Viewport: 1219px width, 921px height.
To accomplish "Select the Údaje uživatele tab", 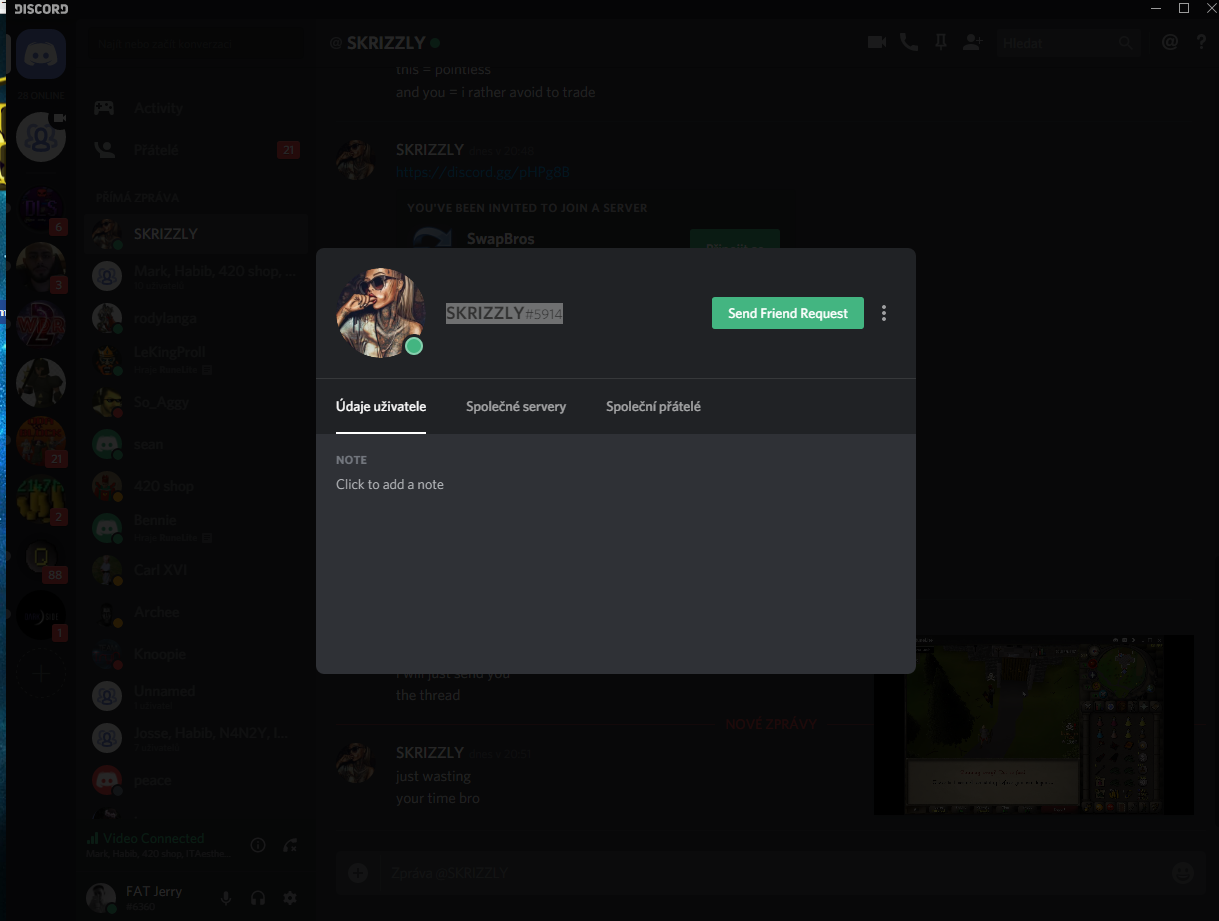I will coord(381,406).
